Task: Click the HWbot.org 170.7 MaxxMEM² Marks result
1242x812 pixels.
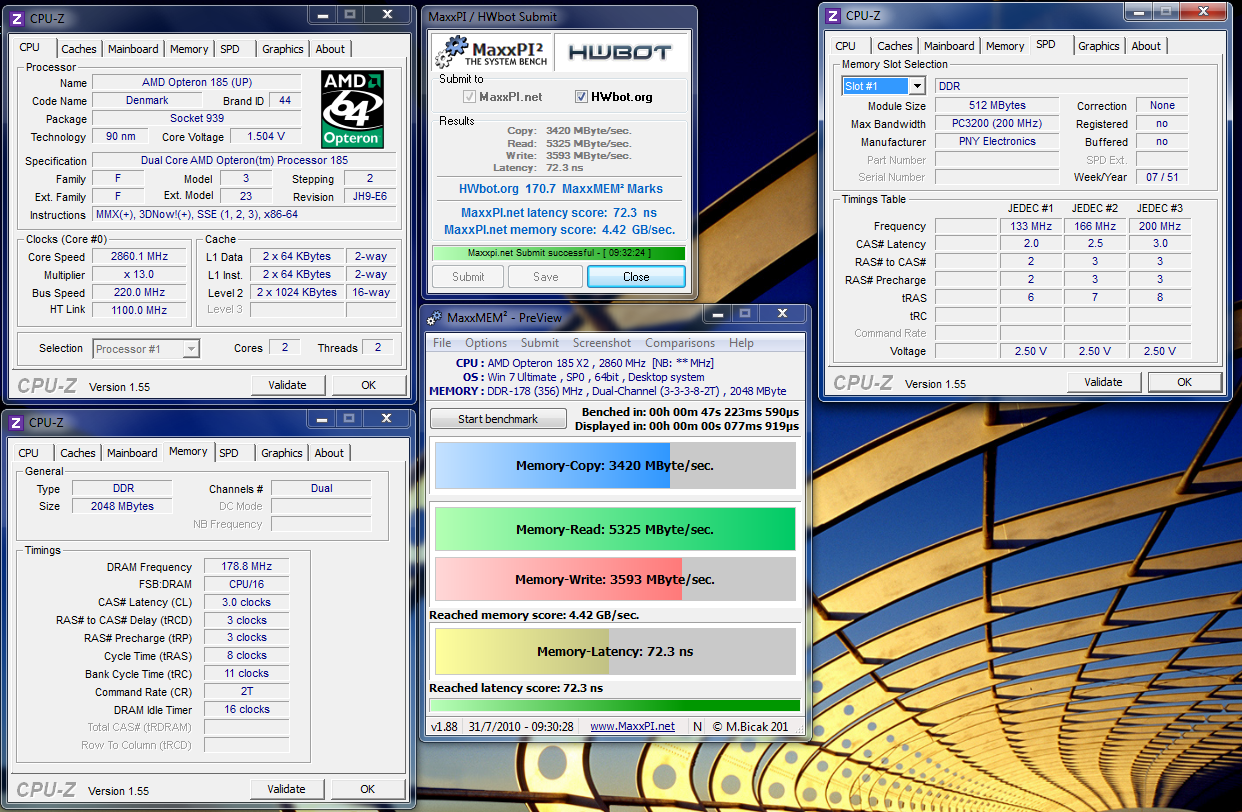Action: (x=560, y=188)
